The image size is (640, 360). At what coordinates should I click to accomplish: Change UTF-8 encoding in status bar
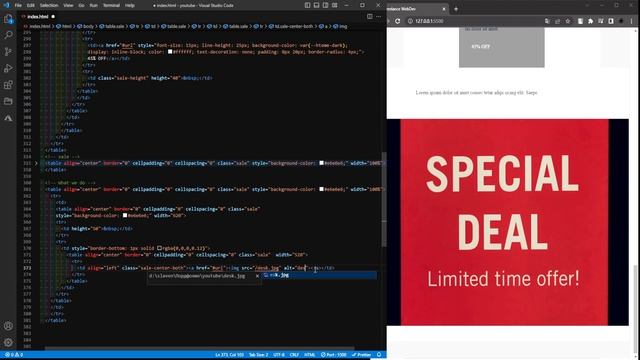click(x=279, y=355)
